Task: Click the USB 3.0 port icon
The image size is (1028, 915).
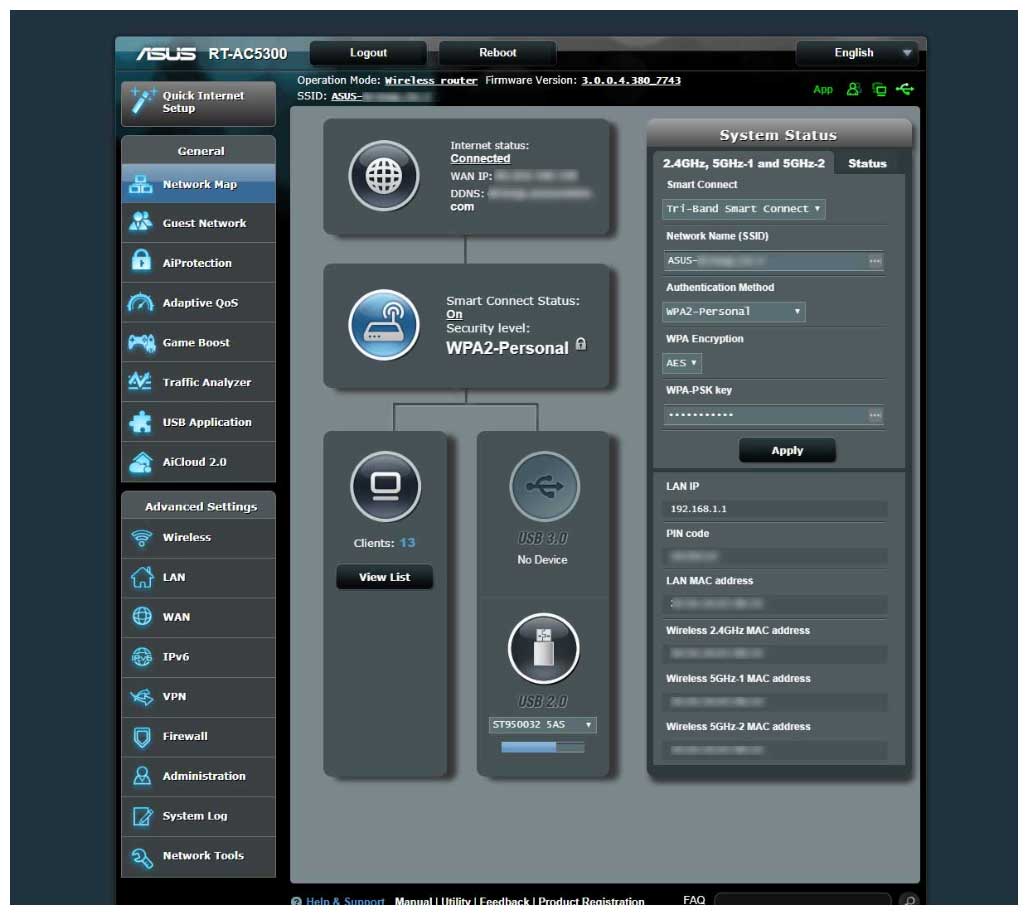Action: click(544, 486)
